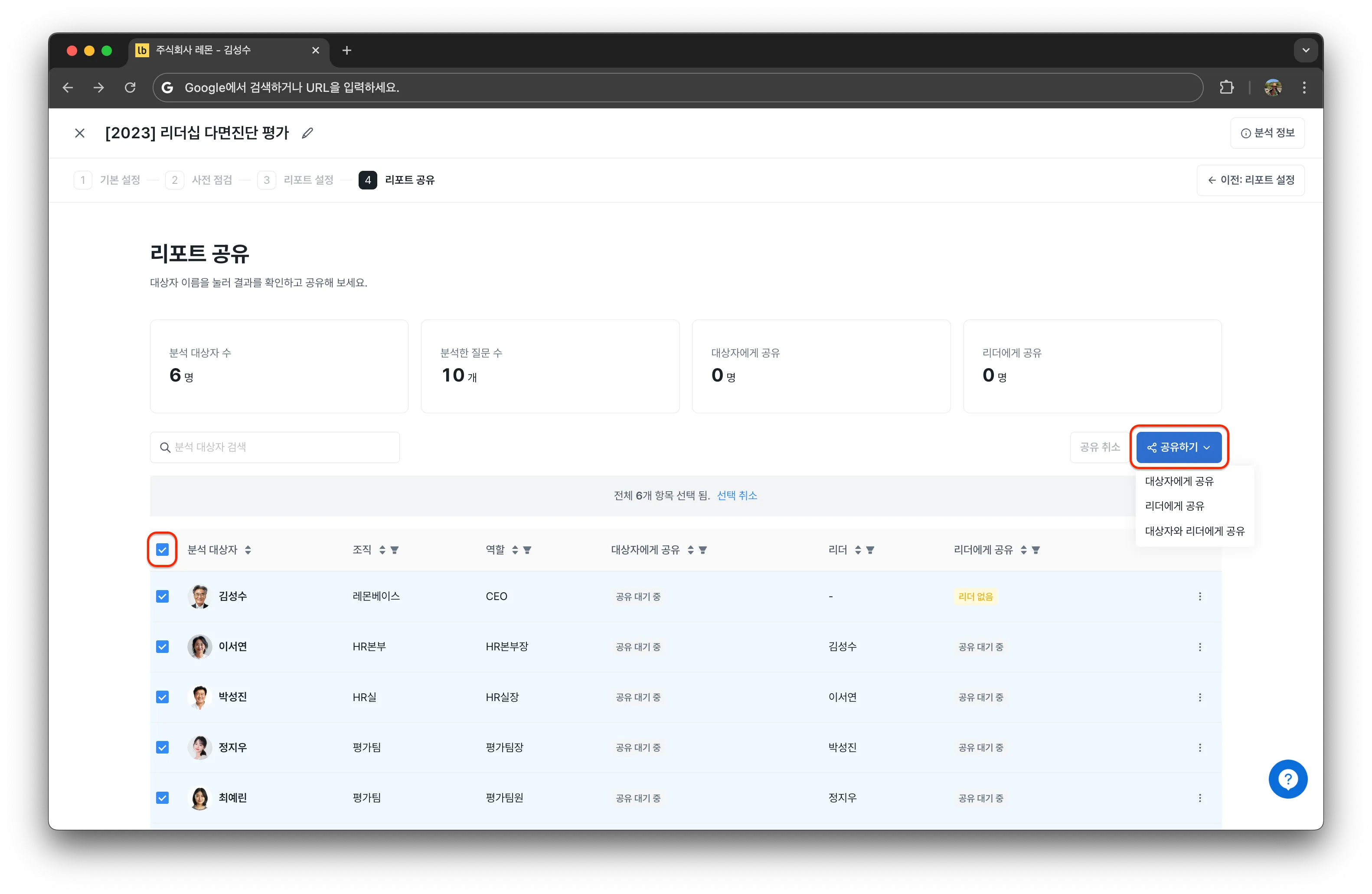Image resolution: width=1372 pixels, height=894 pixels.
Task: Click 김성수 profile photo
Action: [199, 596]
